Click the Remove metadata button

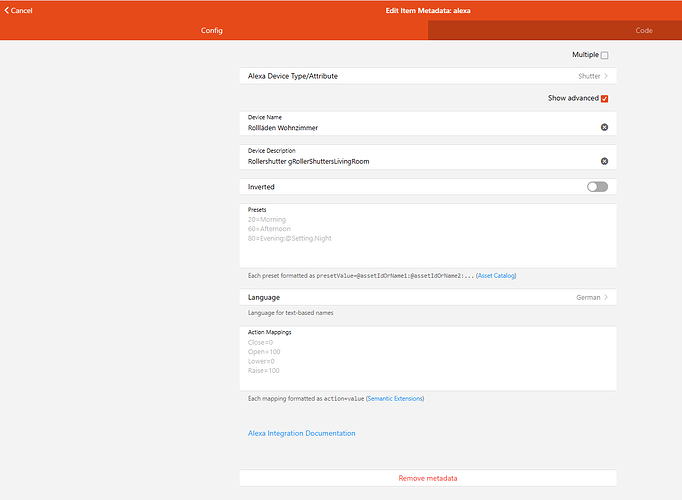click(428, 478)
